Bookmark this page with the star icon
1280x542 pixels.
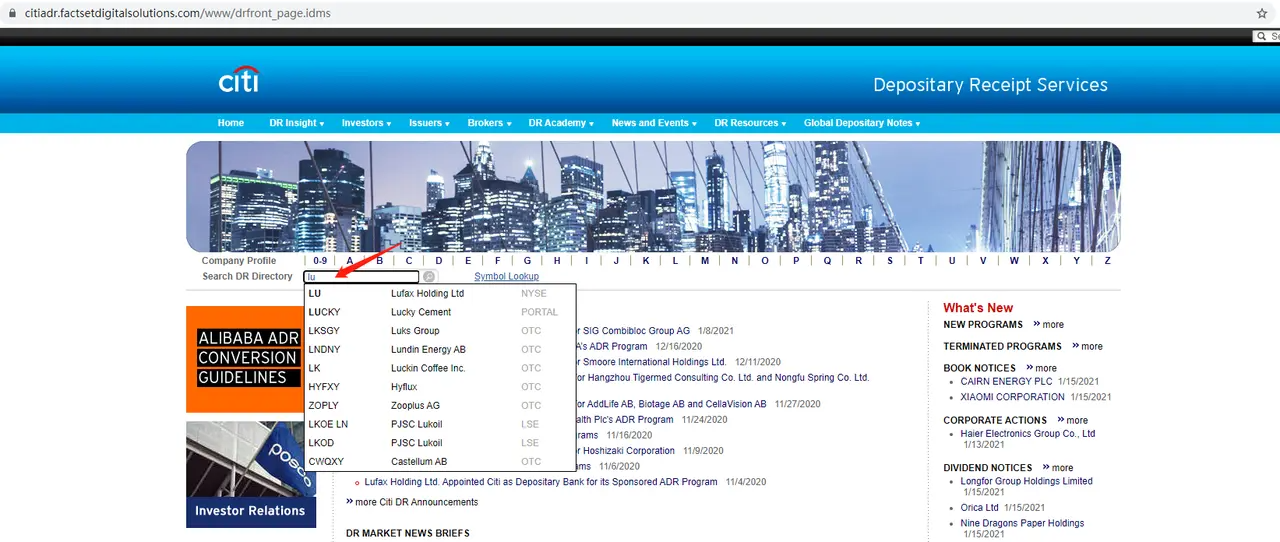1261,14
